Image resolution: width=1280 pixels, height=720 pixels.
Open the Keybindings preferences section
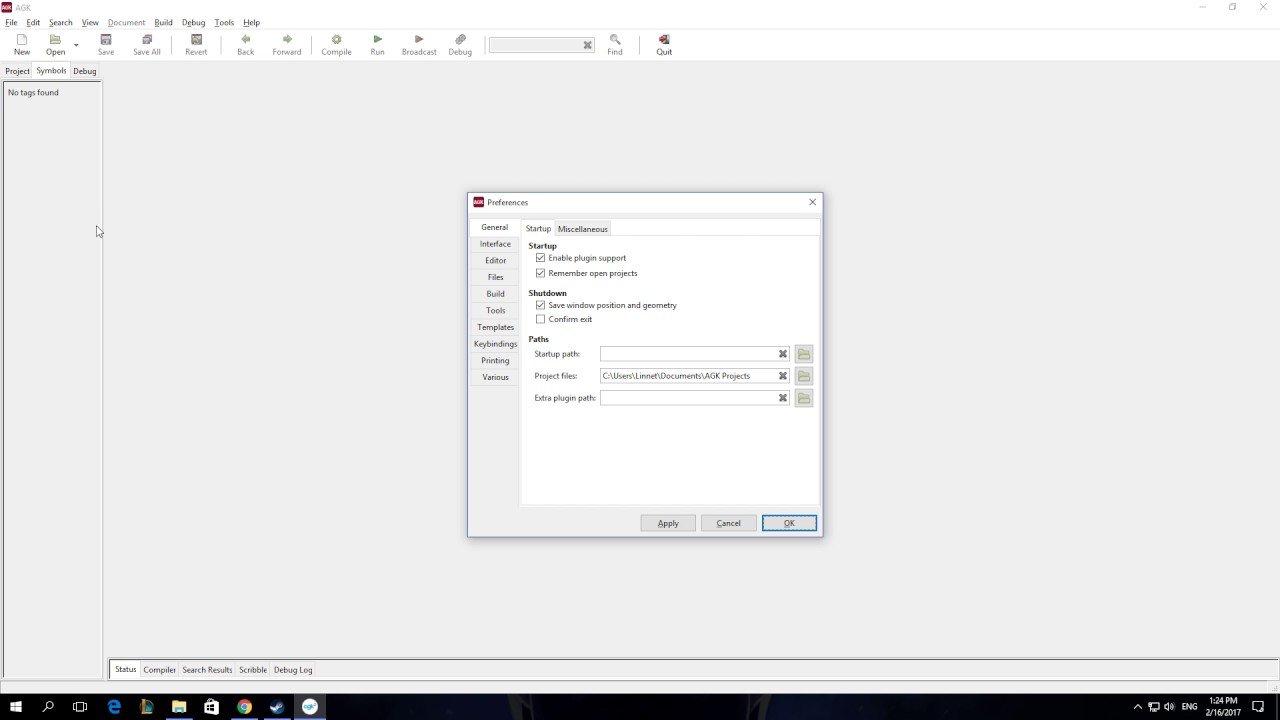click(495, 344)
